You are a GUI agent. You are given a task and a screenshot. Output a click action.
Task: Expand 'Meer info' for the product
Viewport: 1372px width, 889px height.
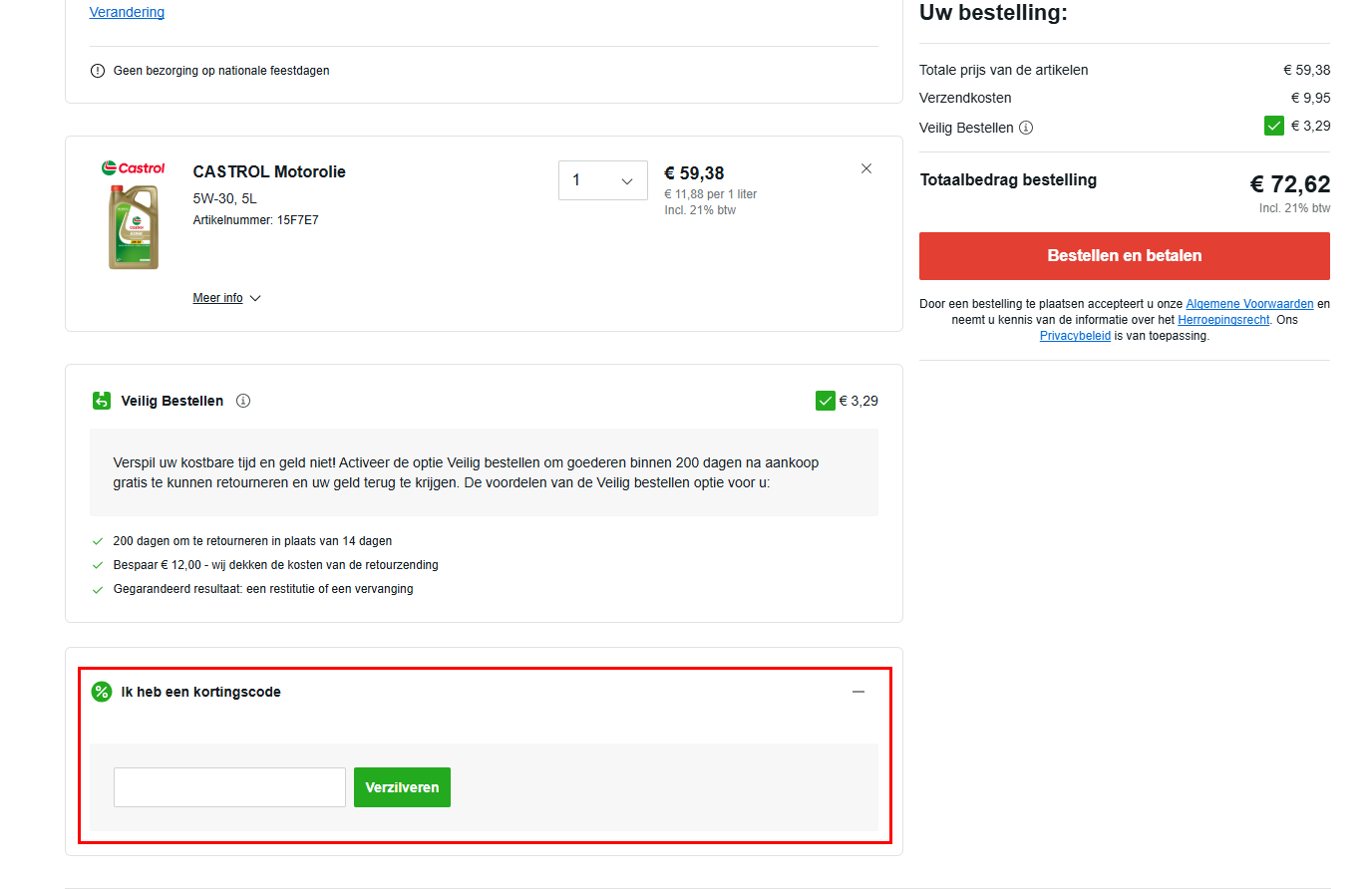coord(227,297)
